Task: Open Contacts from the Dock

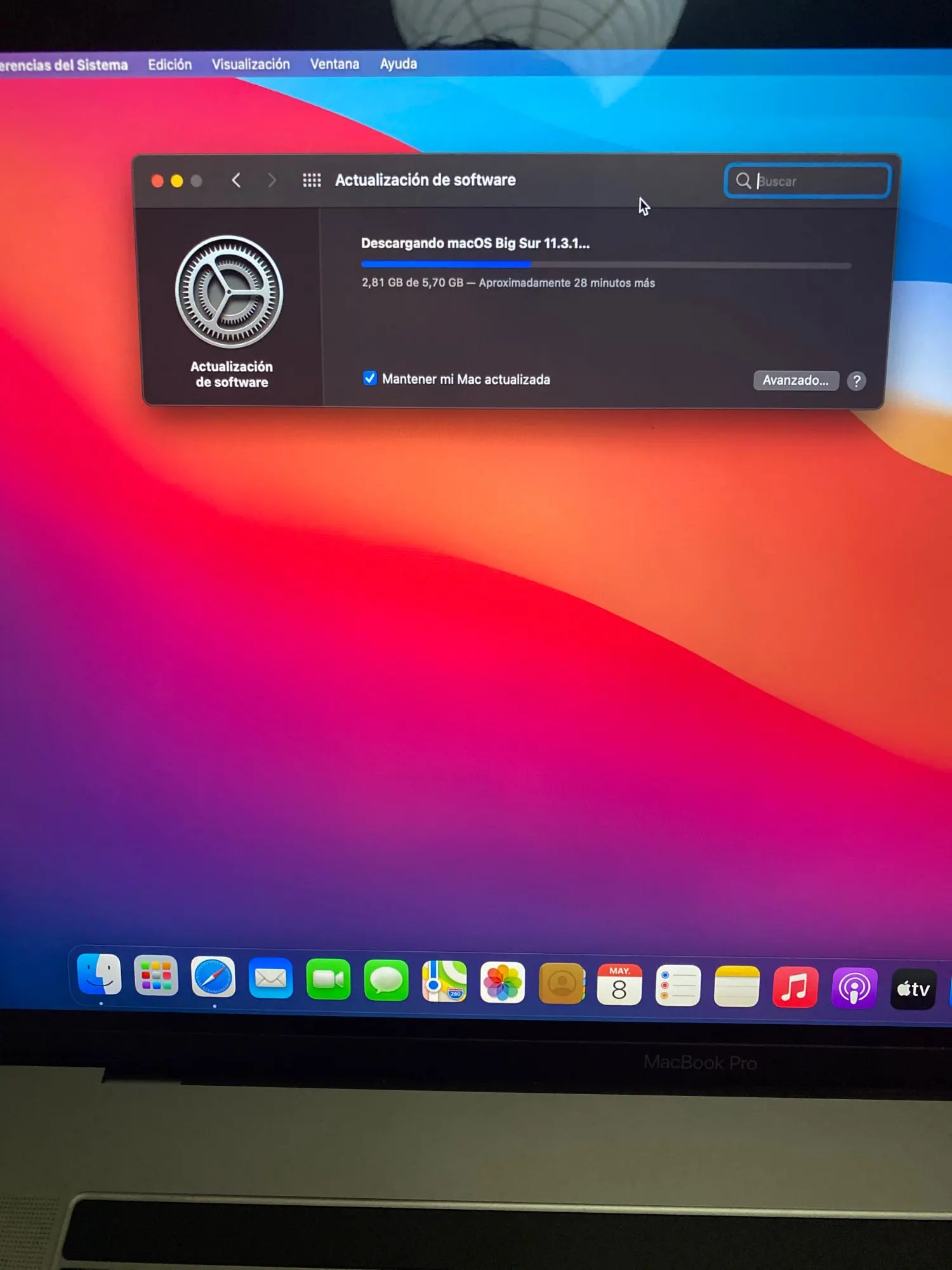Action: tap(562, 984)
